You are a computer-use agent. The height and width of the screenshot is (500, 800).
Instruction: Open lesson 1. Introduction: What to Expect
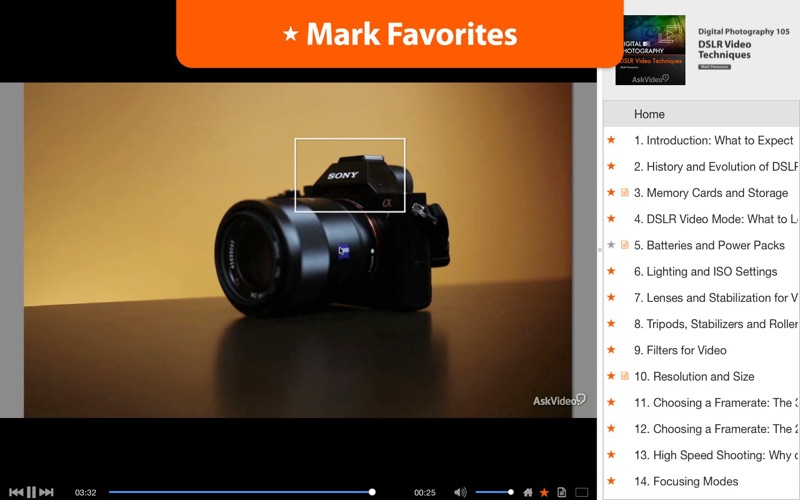pos(713,140)
